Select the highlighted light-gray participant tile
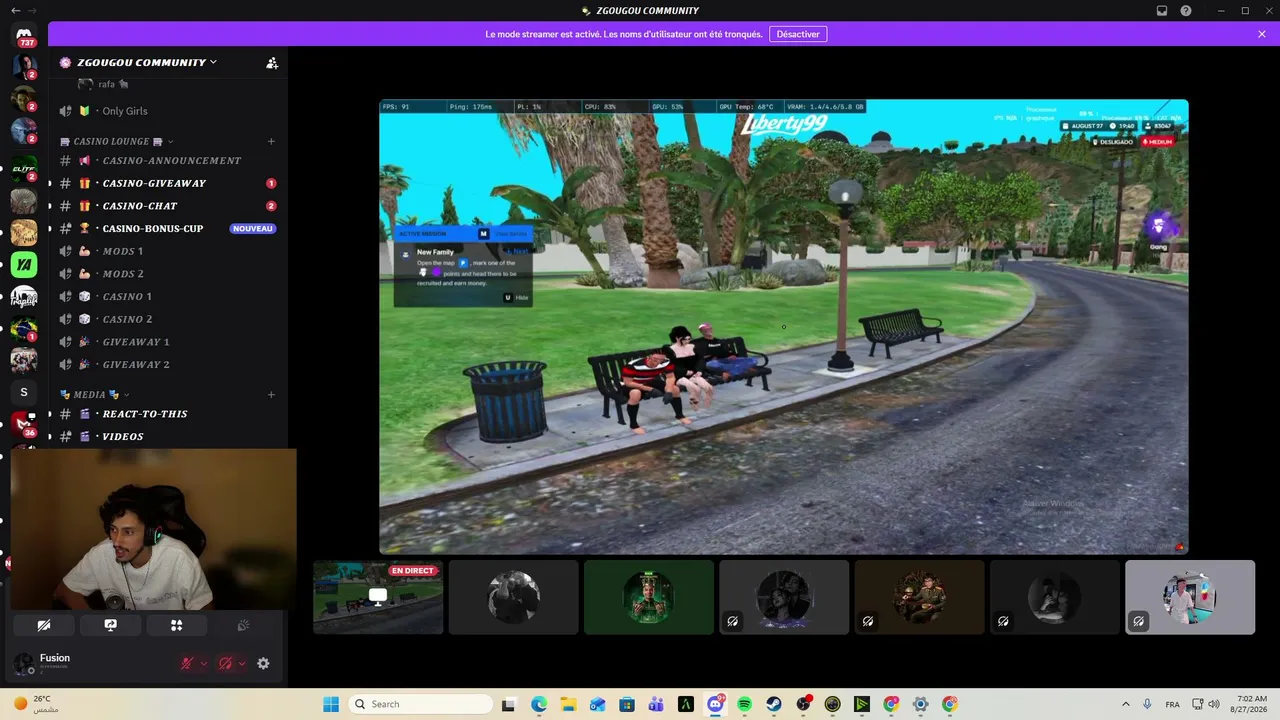 [1190, 597]
